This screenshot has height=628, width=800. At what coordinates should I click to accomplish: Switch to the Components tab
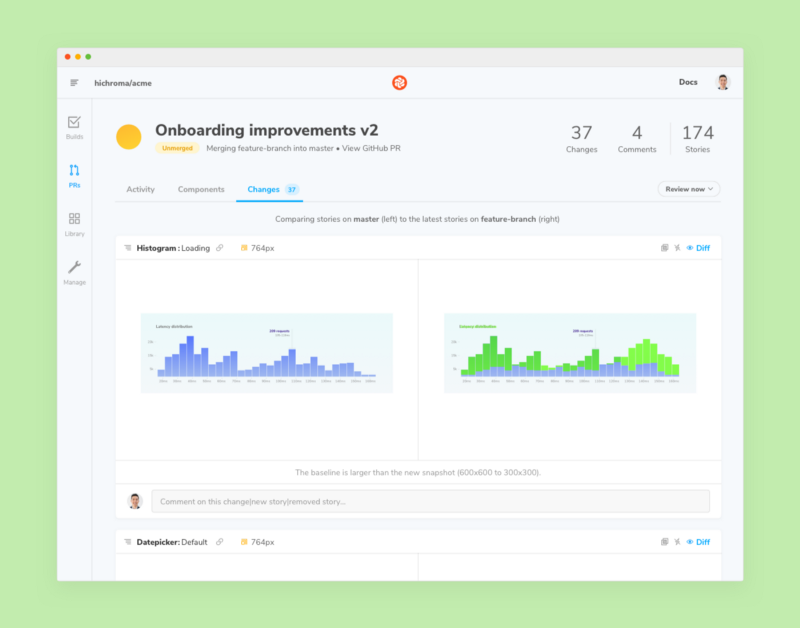click(201, 189)
